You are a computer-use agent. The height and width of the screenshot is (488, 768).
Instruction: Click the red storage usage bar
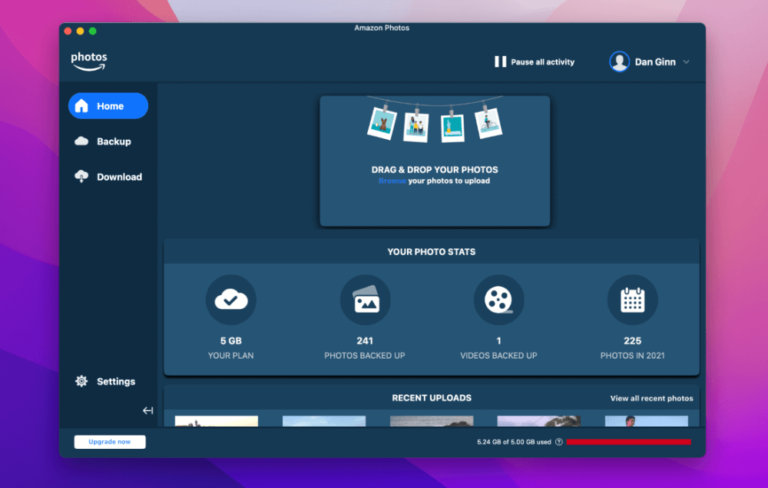628,442
